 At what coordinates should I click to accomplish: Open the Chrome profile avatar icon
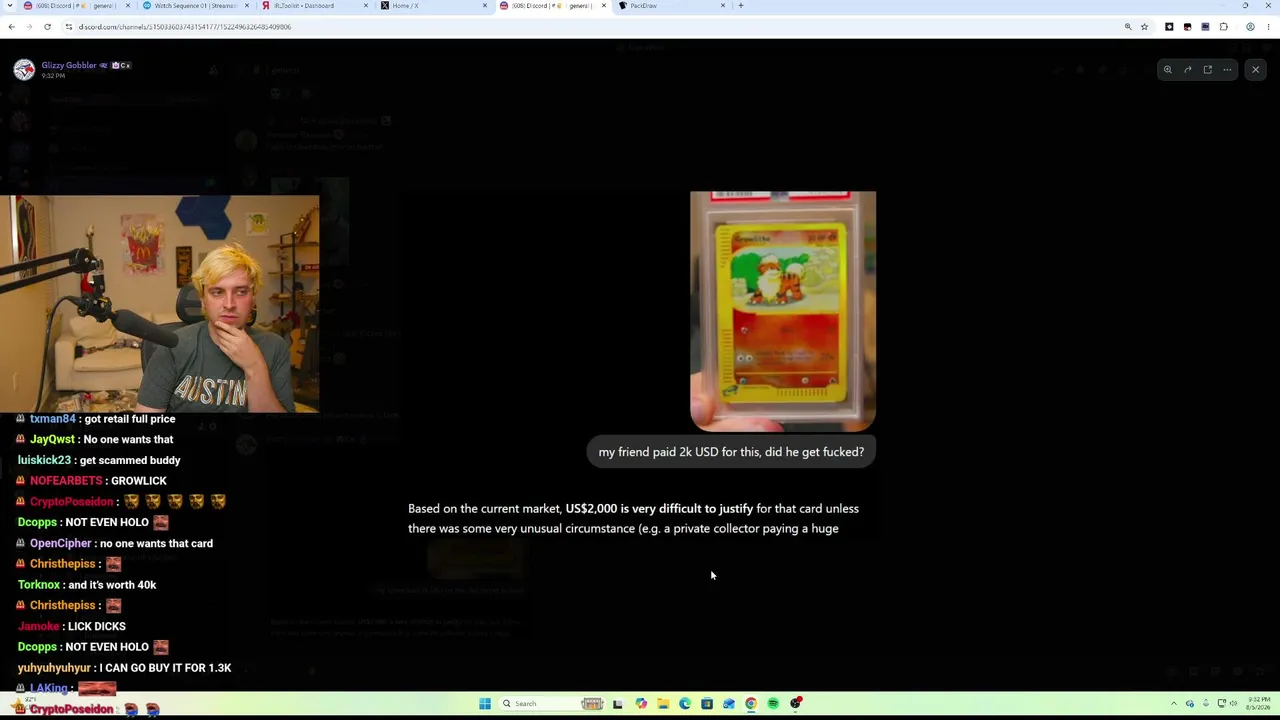coord(1250,27)
